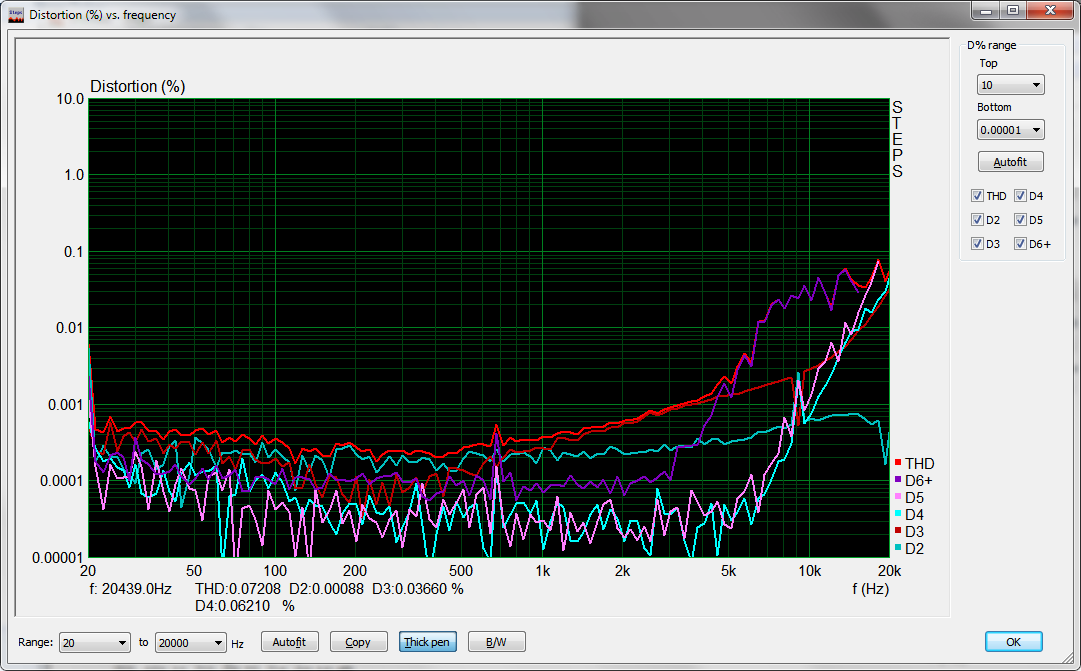The image size is (1081, 671).
Task: Click the purple D6+ legend swatch
Action: (898, 480)
